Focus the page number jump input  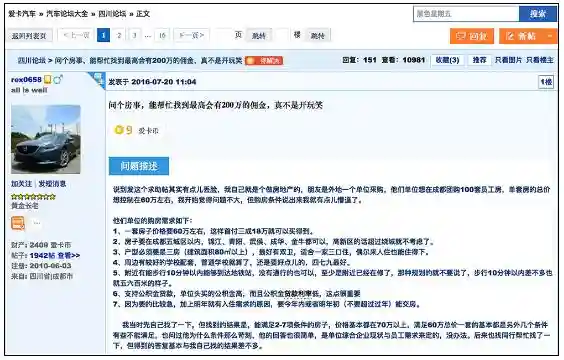tap(223, 35)
